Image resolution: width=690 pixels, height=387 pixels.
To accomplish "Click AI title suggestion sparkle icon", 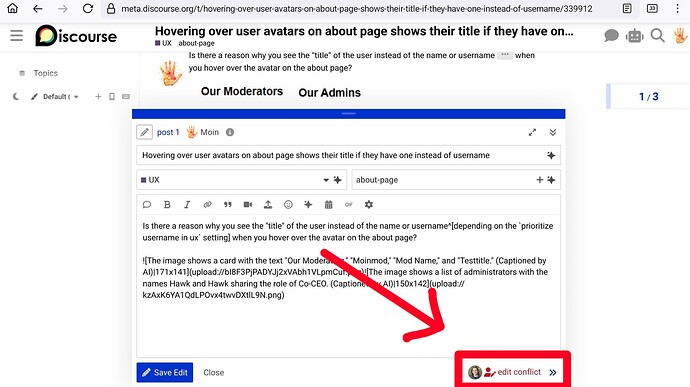I will pos(551,155).
